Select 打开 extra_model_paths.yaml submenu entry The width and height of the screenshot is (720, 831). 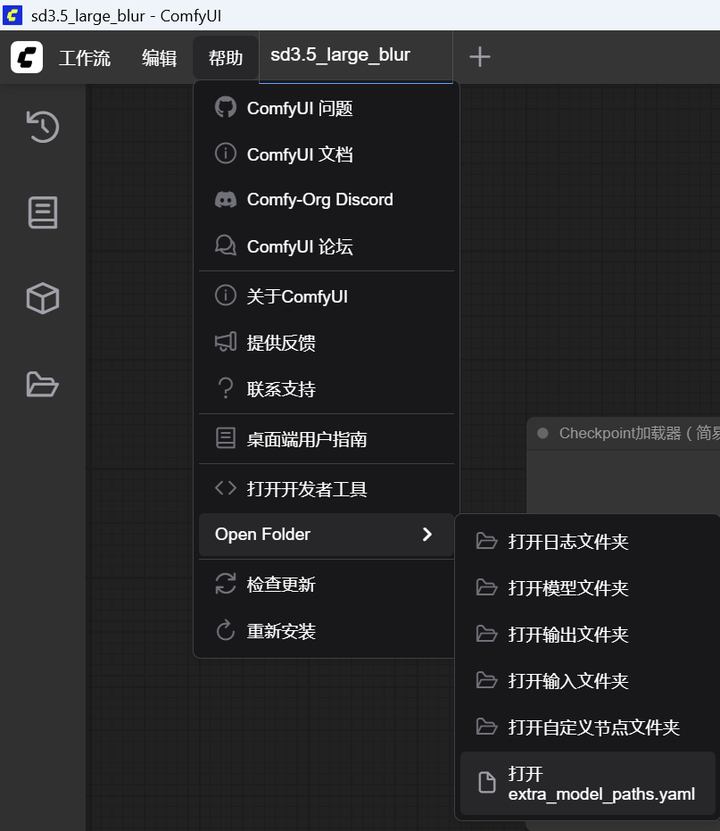click(x=588, y=783)
